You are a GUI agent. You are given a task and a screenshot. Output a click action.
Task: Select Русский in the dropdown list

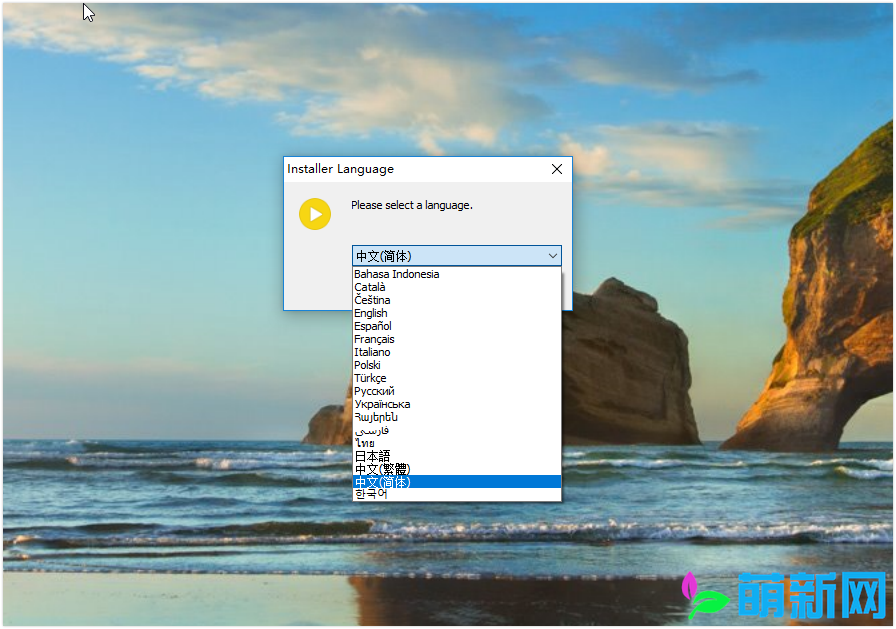(x=457, y=391)
